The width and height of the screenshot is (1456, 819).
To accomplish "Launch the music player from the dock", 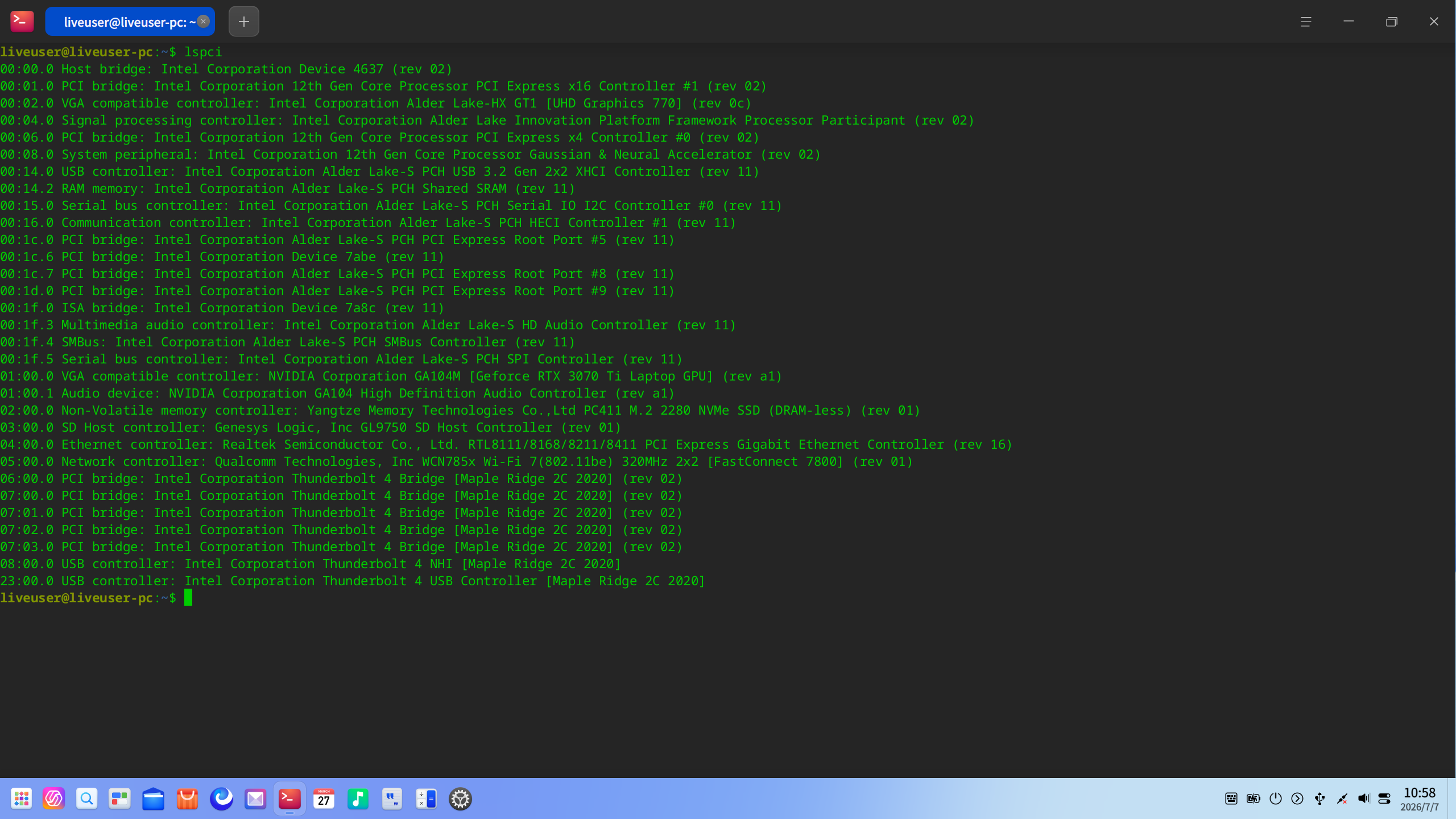I will (358, 799).
